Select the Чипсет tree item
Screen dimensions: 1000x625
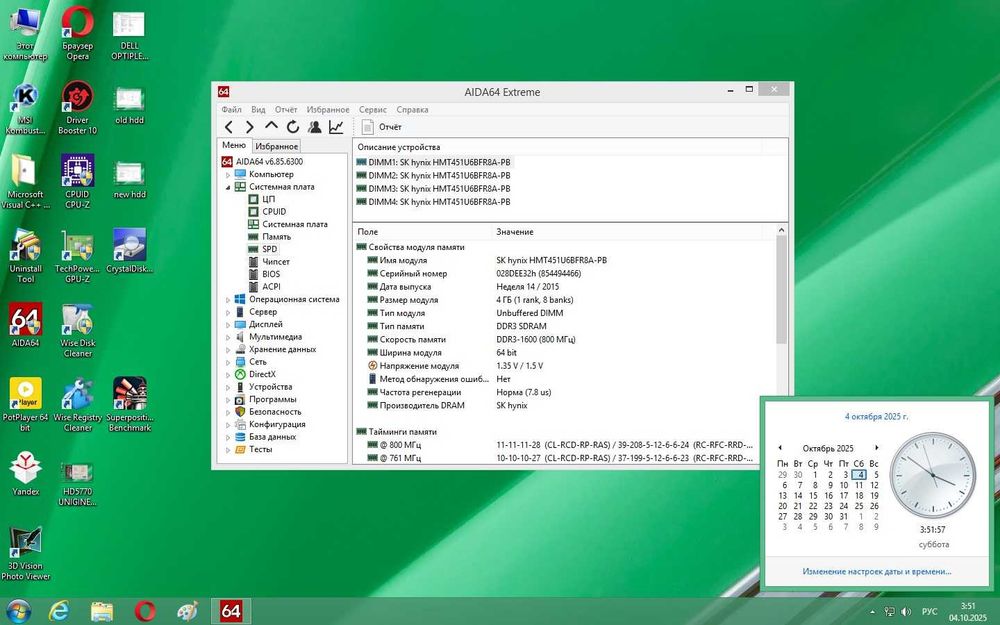tap(276, 262)
